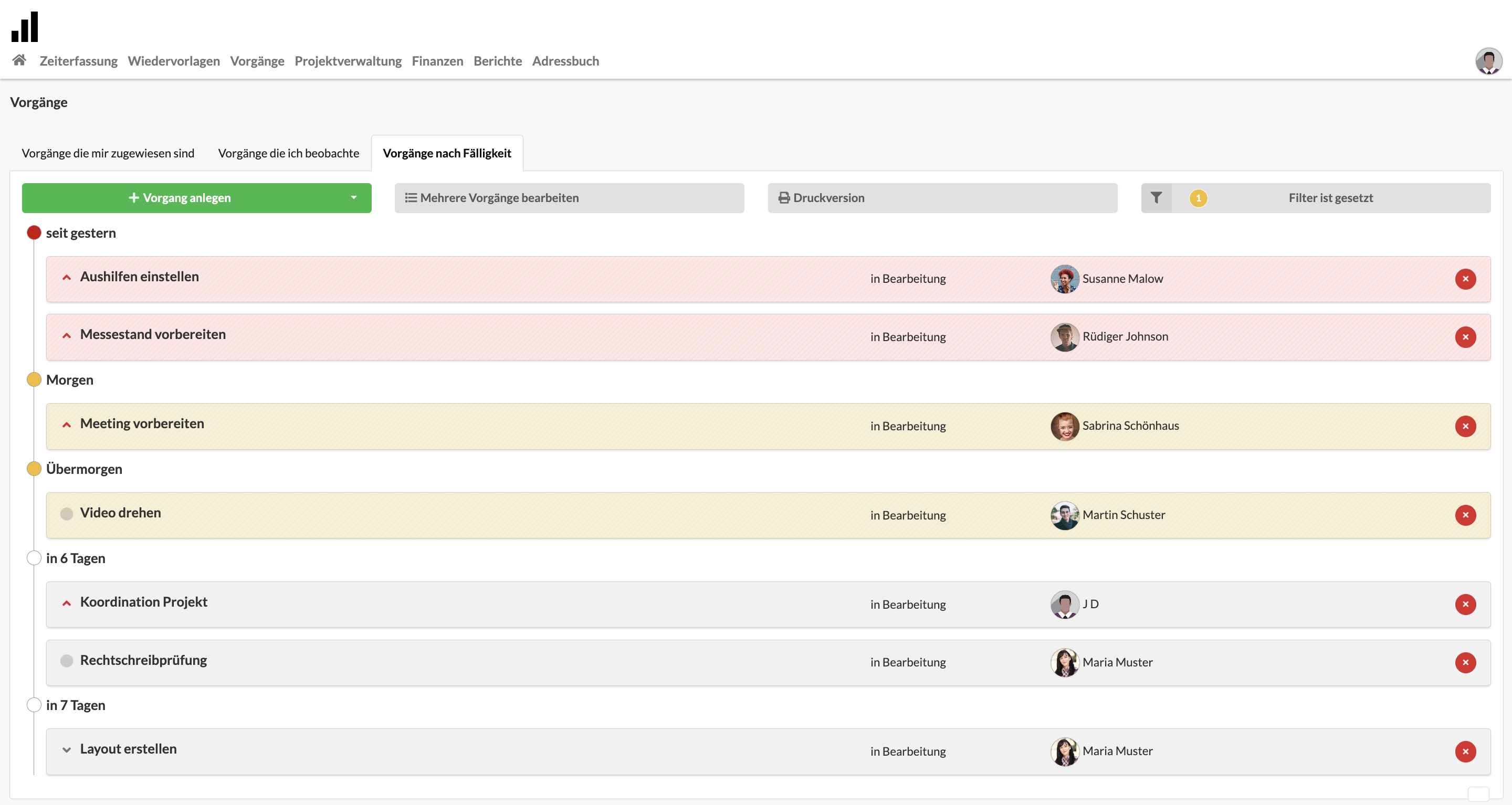Click grey status dot beside Rechtschreibprüfung

point(67,661)
